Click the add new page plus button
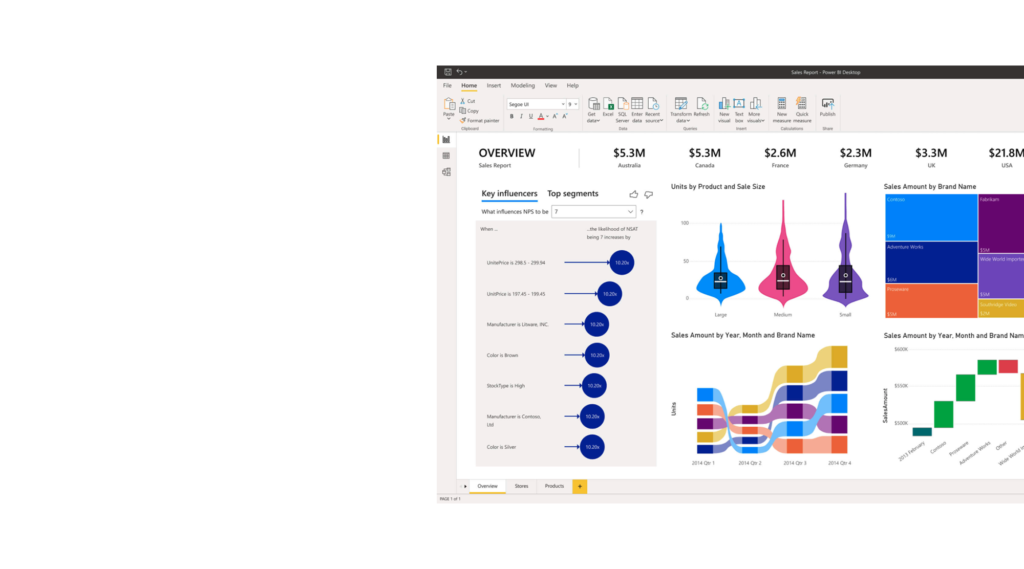The image size is (1024, 569). 579,486
